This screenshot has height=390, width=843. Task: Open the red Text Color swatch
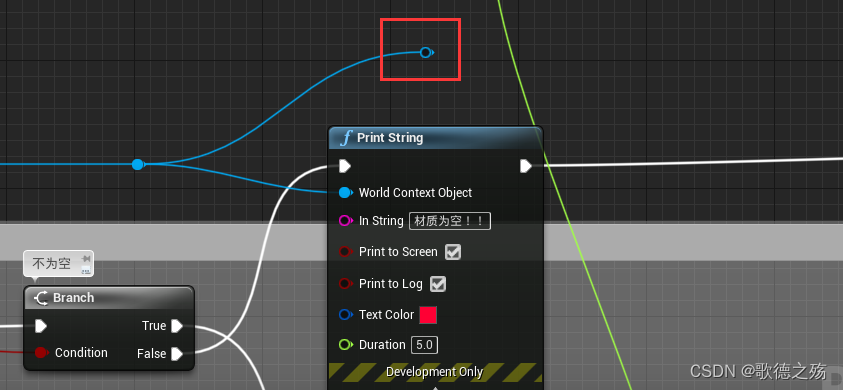[428, 315]
